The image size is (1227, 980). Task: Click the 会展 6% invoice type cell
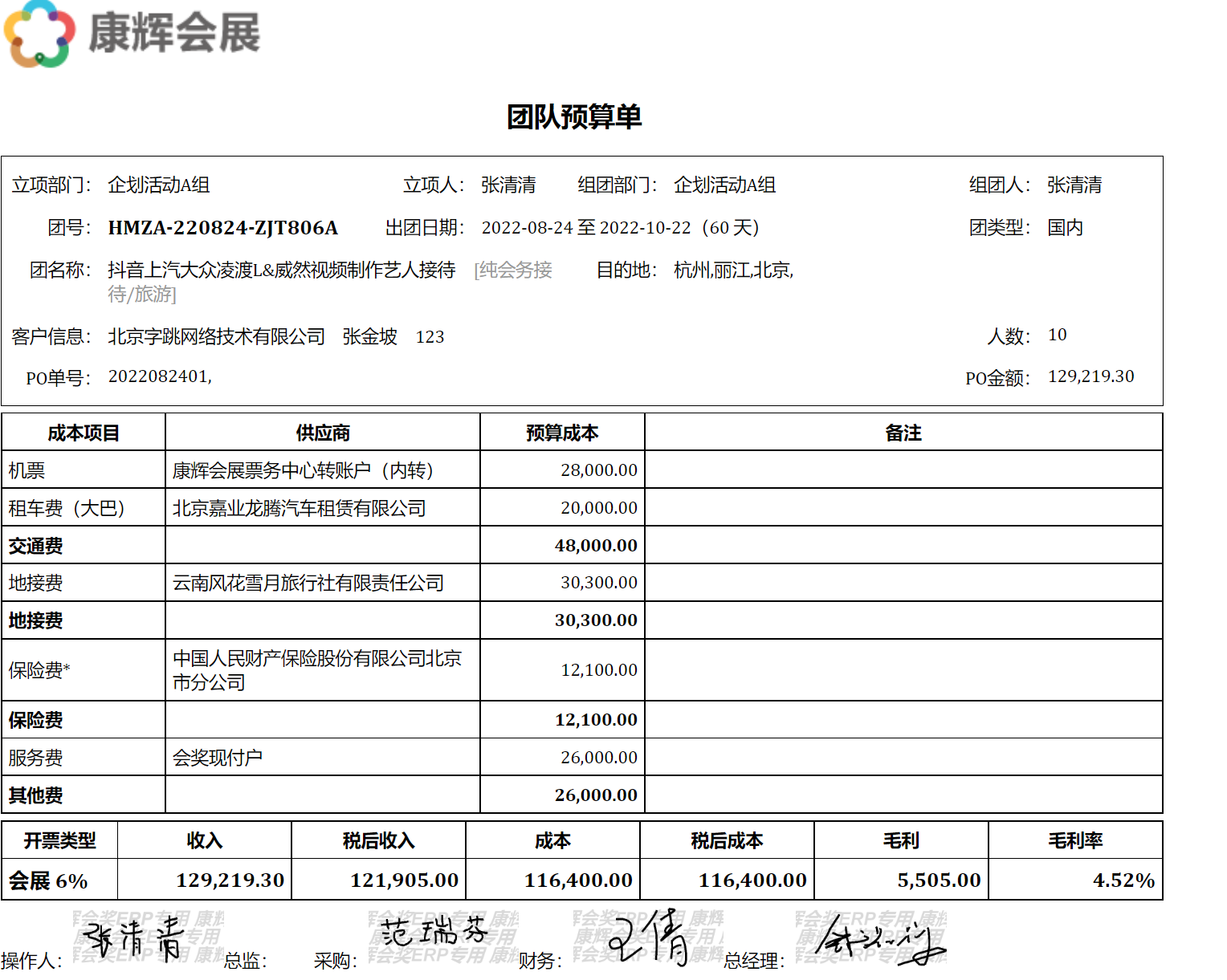point(48,881)
